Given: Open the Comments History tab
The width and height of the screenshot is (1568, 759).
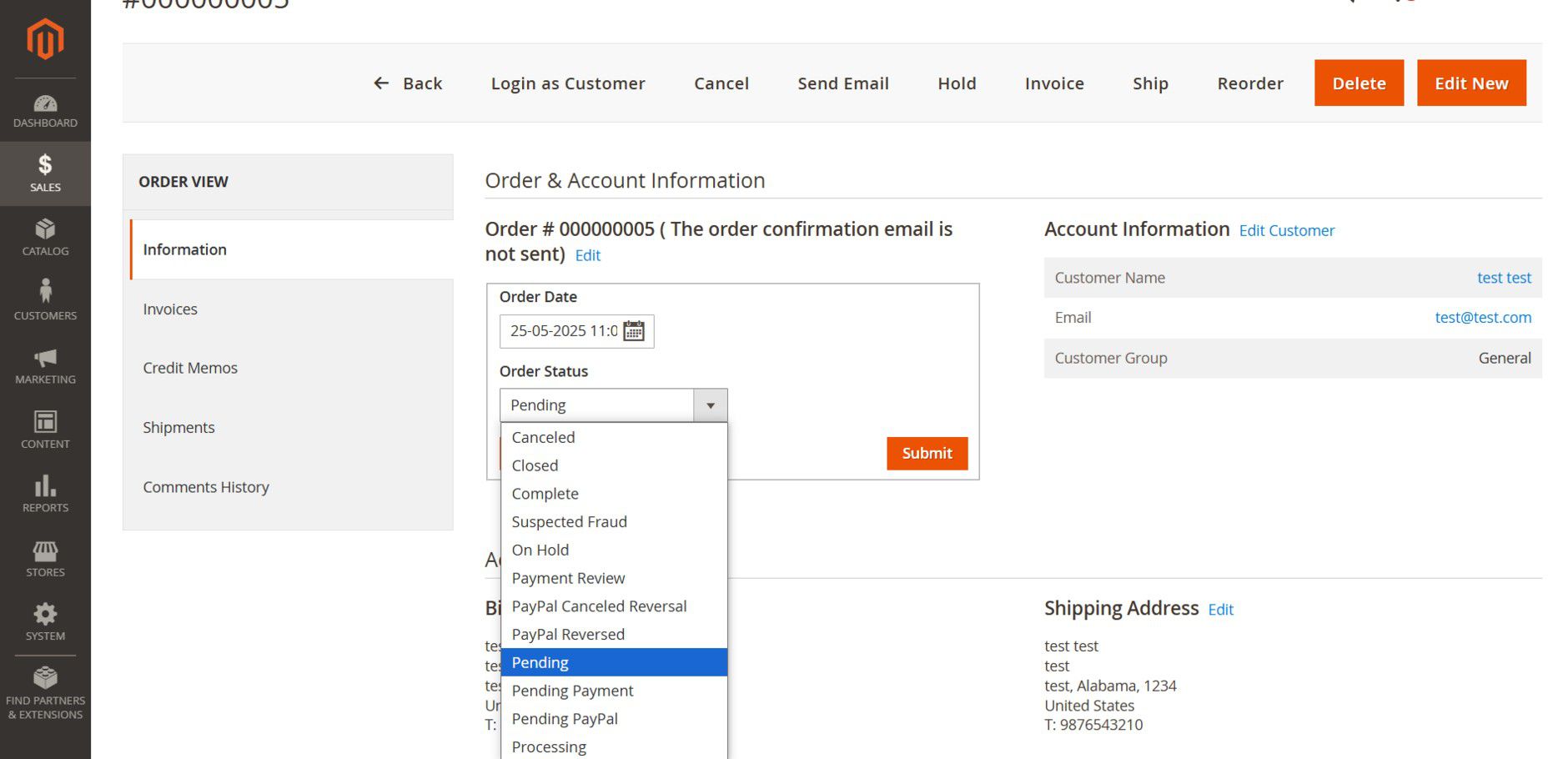Looking at the screenshot, I should pyautogui.click(x=206, y=487).
